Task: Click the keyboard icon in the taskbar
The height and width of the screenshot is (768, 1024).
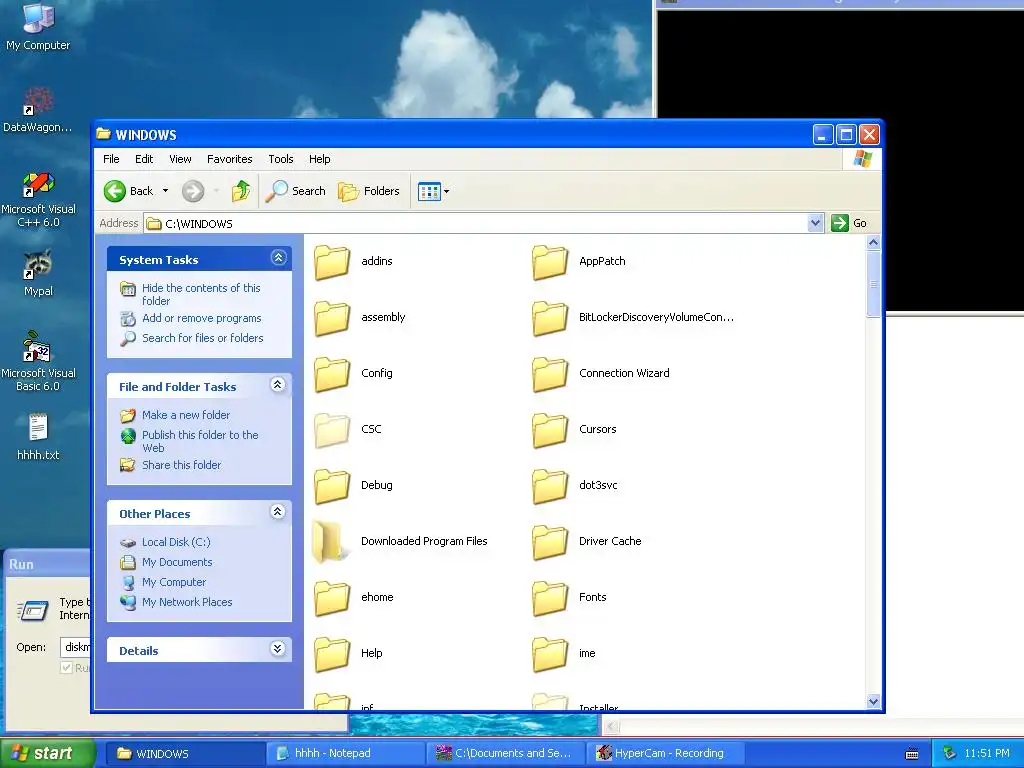Action: coord(912,754)
